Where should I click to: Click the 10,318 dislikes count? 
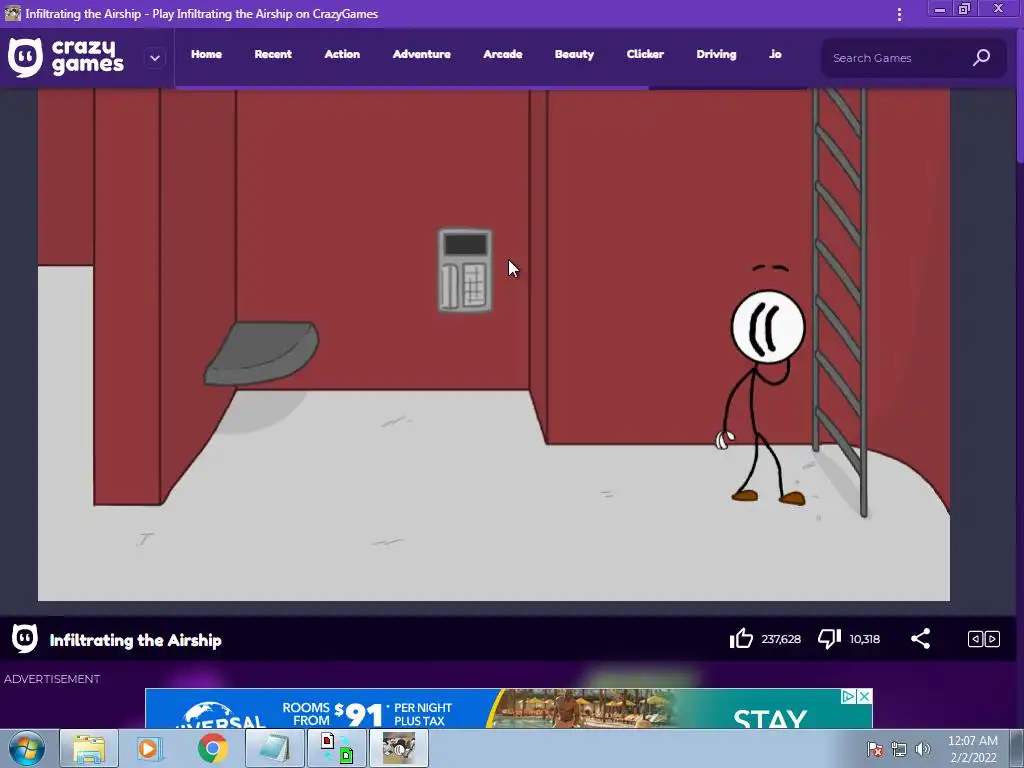tap(865, 639)
